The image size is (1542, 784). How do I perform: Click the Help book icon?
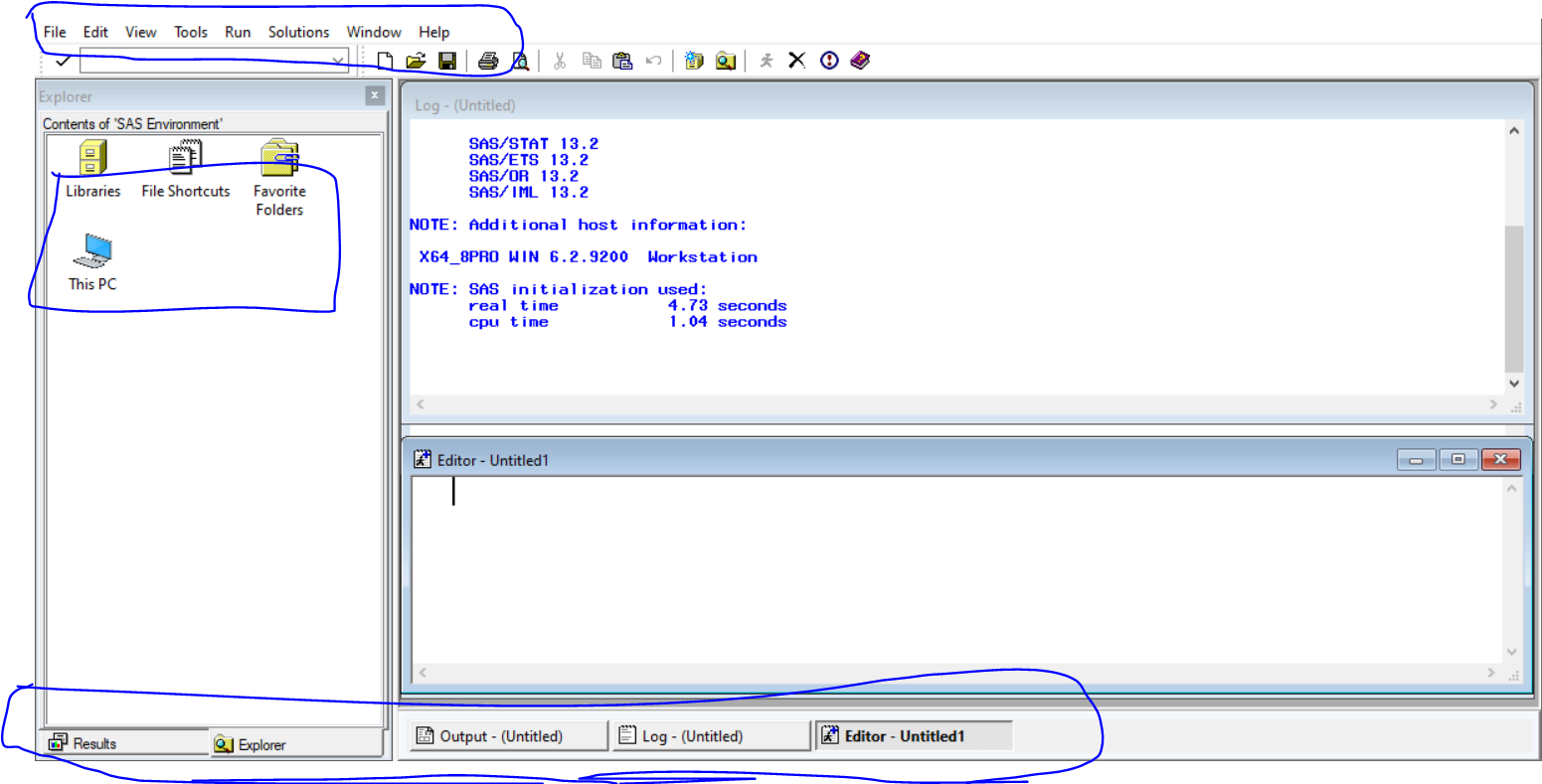pyautogui.click(x=860, y=62)
